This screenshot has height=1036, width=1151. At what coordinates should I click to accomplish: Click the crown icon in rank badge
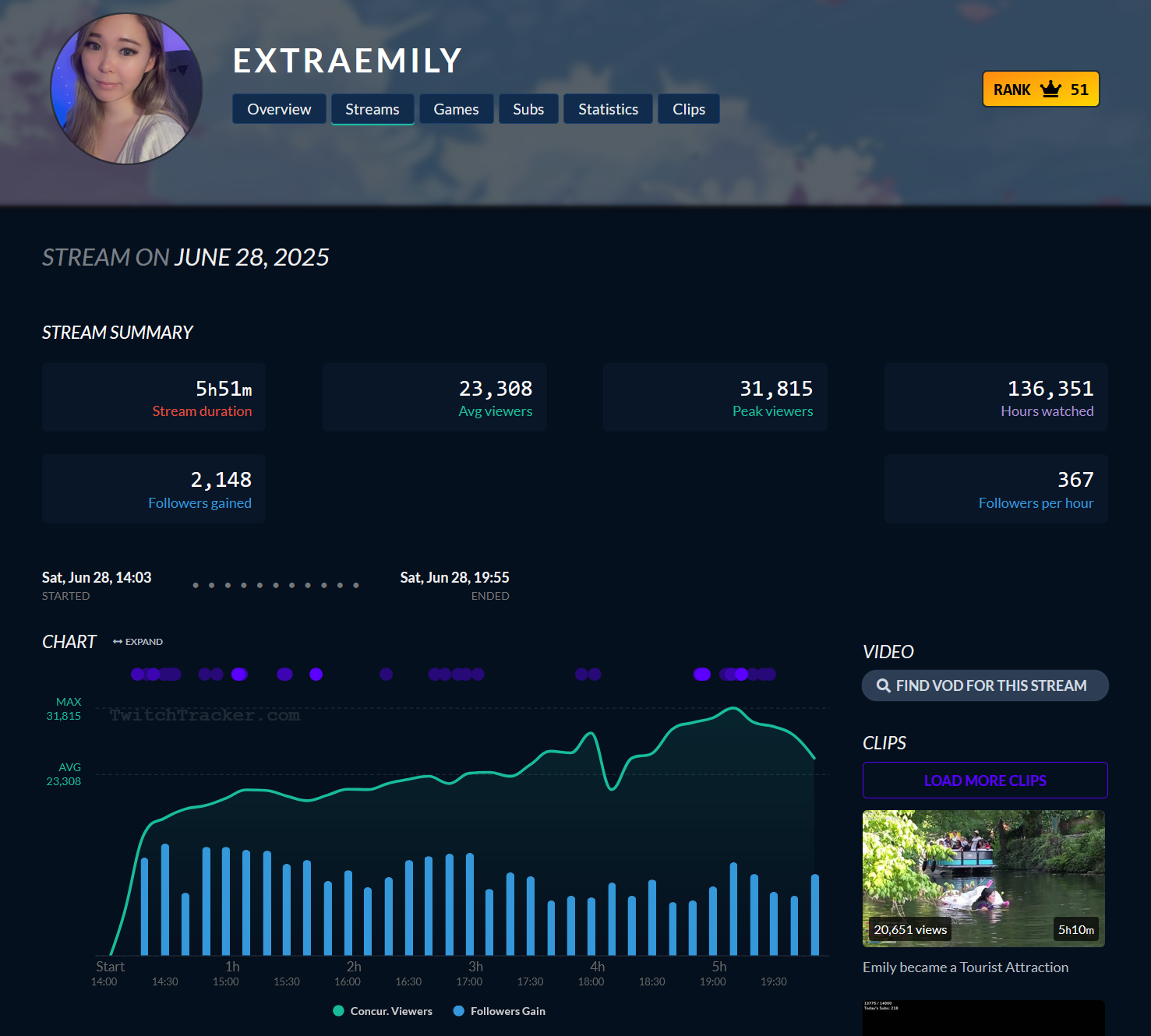pyautogui.click(x=1050, y=89)
